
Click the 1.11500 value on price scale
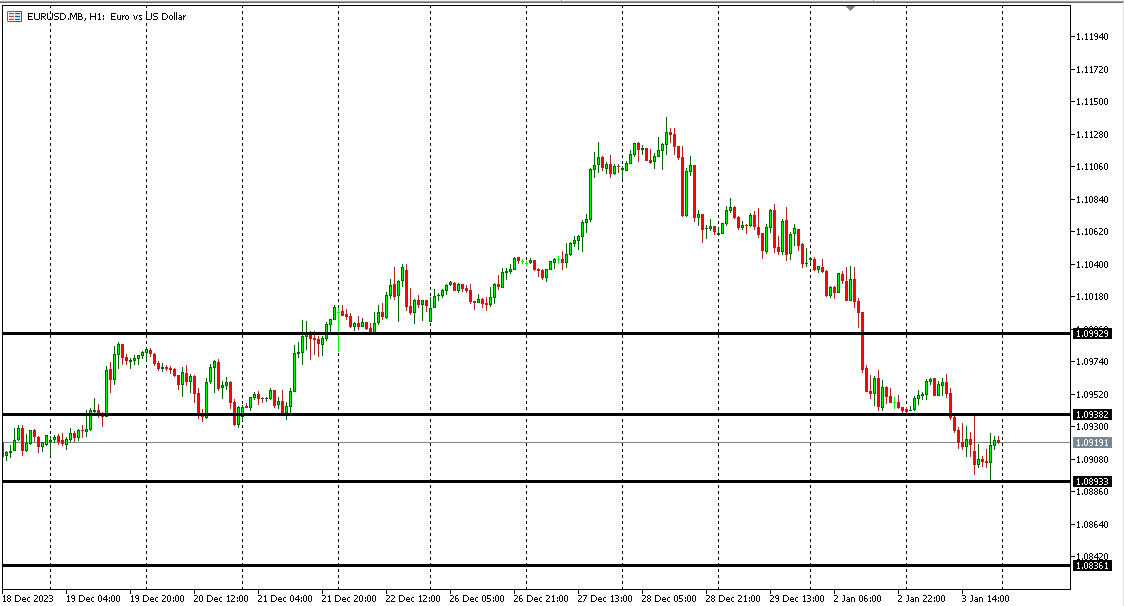click(x=1091, y=102)
